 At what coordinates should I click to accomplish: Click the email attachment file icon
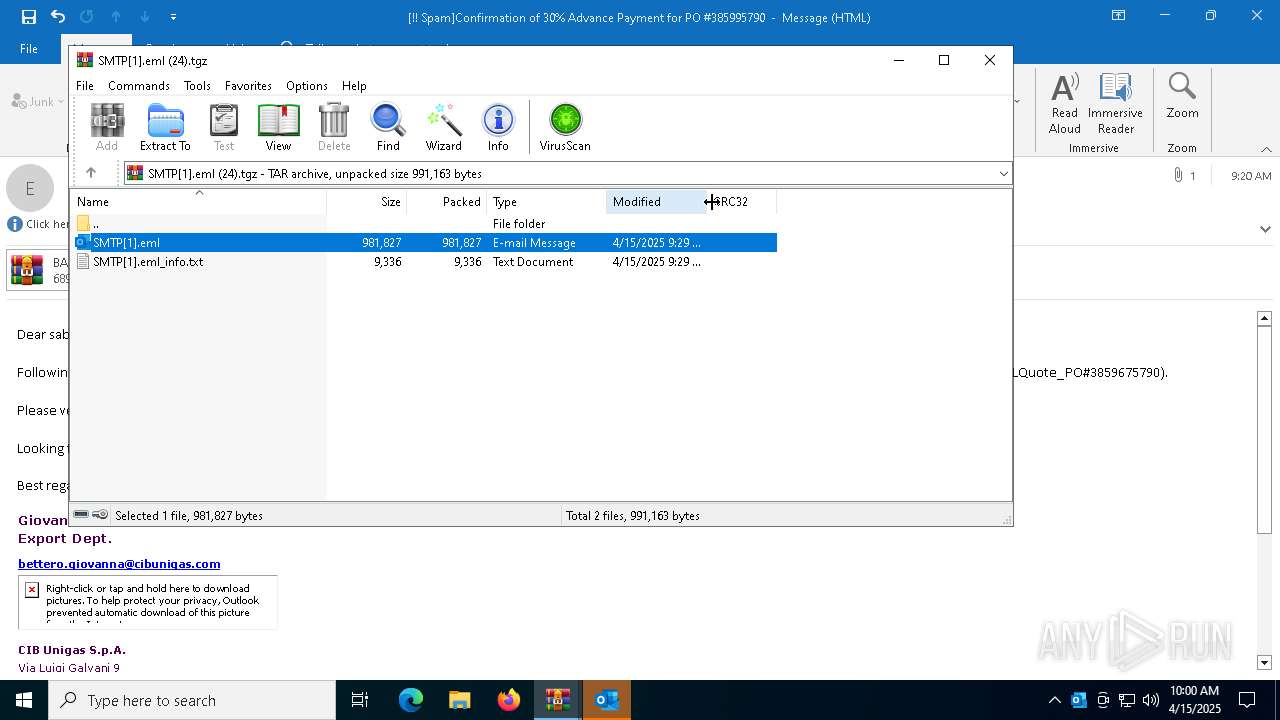click(x=27, y=270)
